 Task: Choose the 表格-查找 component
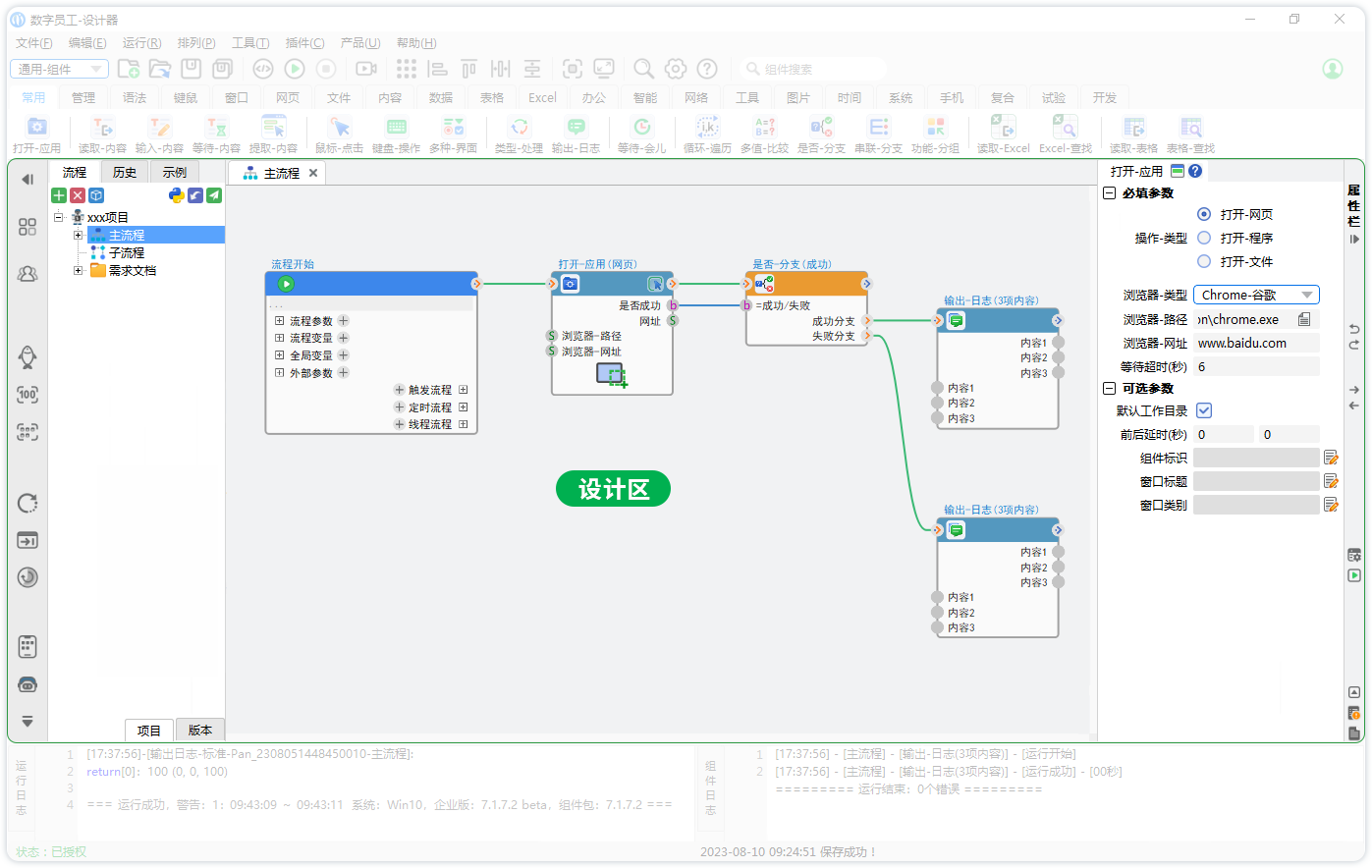tap(1190, 134)
